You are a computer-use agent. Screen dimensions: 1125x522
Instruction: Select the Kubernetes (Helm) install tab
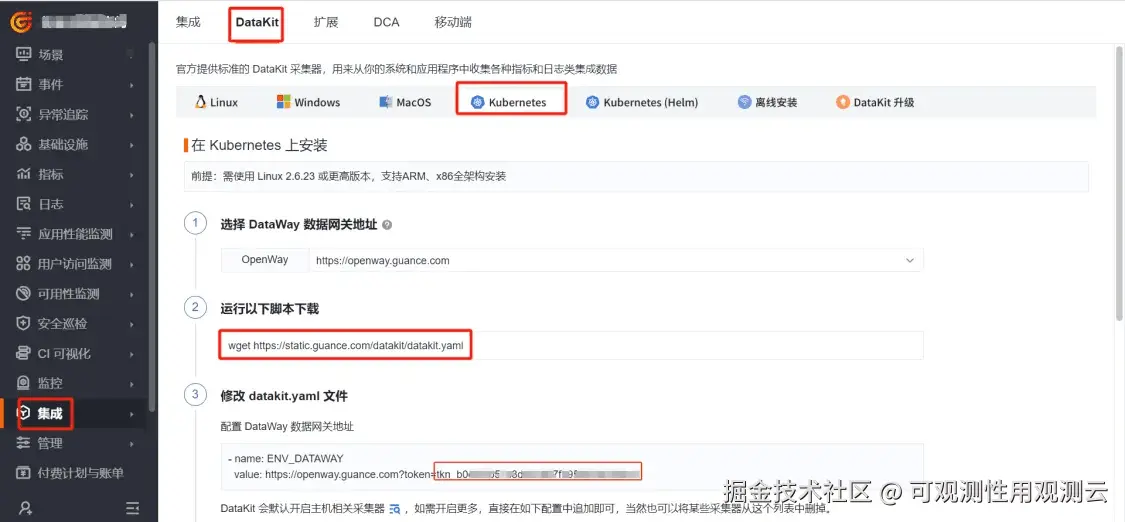click(641, 102)
